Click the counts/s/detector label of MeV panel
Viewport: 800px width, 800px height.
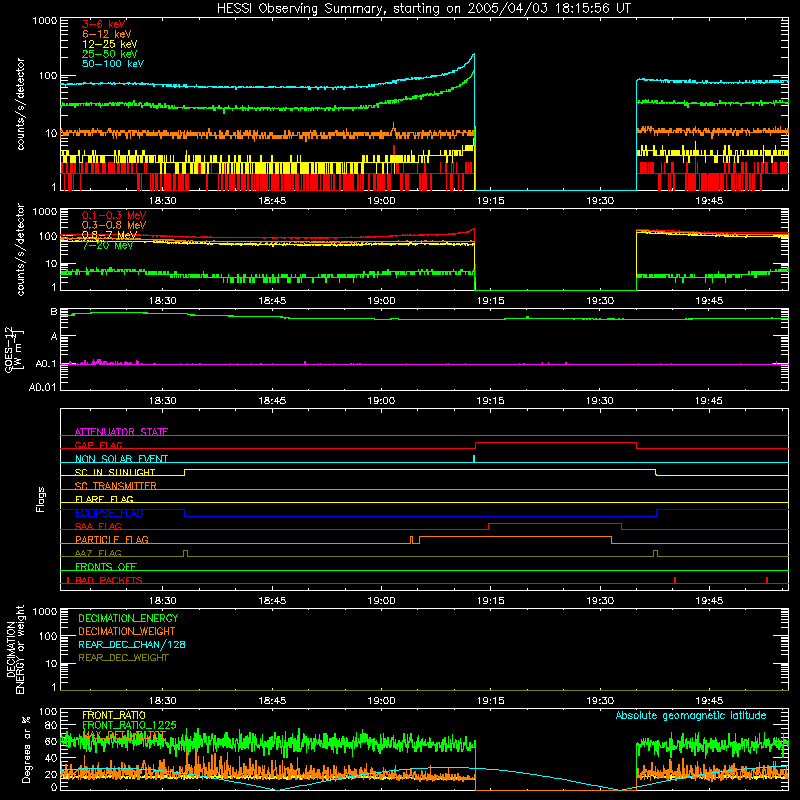20,249
